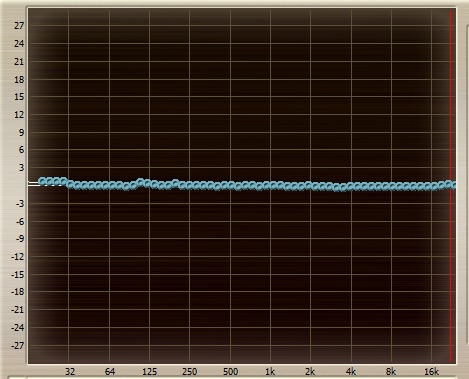
Task: Click the positive 6 dB scale label
Action: pyautogui.click(x=21, y=150)
